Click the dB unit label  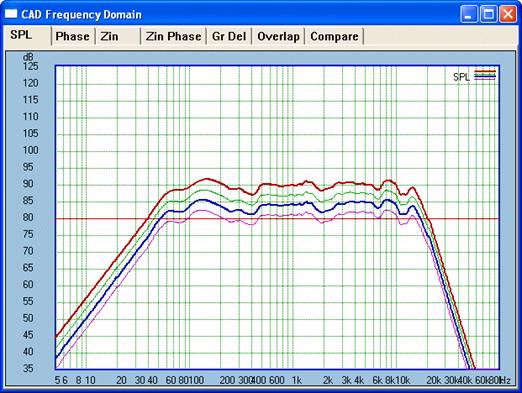(28, 57)
